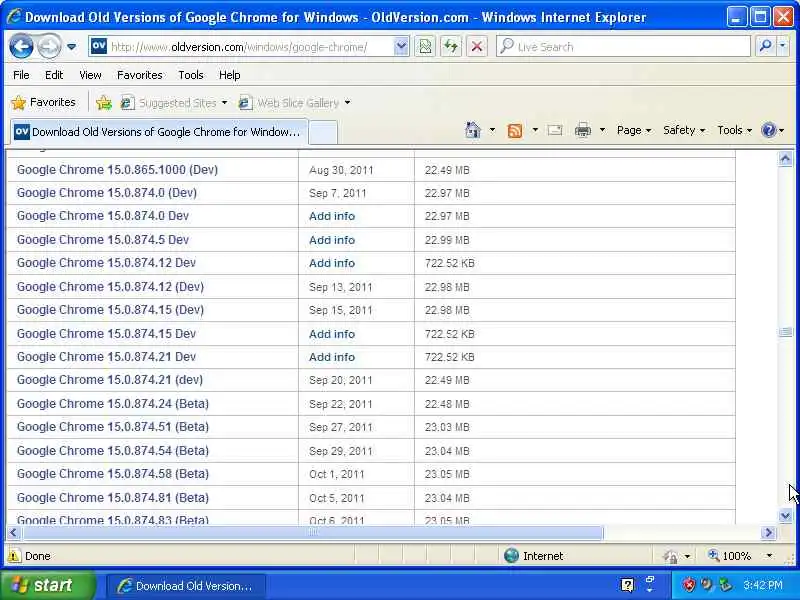Image resolution: width=800 pixels, height=600 pixels.
Task: Open Google Chrome 15.0.874.0 (Dev) link
Action: point(107,193)
